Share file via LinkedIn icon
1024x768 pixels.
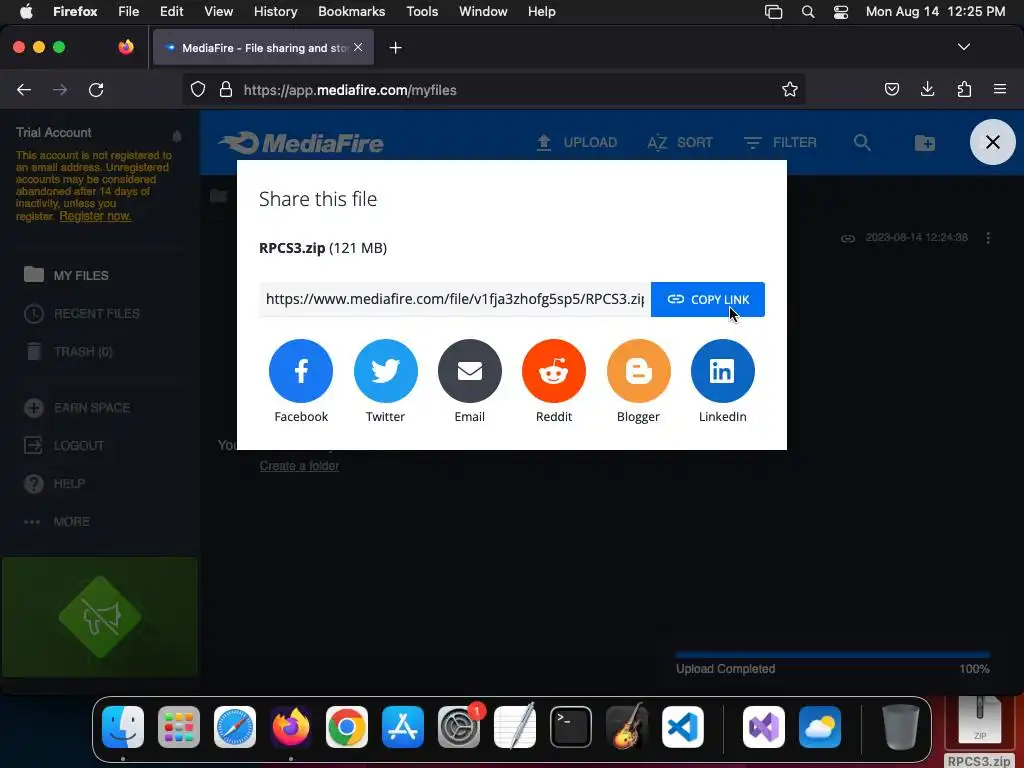point(722,371)
